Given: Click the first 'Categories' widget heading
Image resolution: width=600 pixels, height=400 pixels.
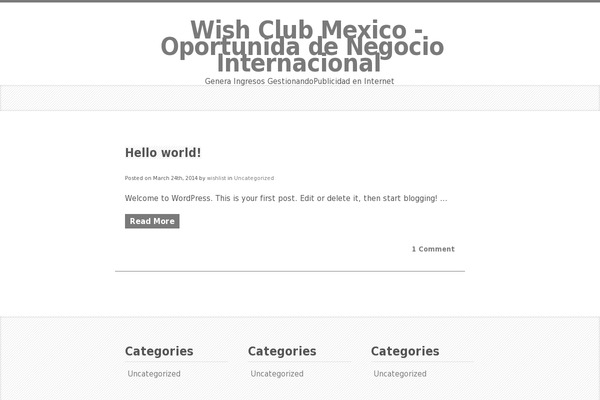Looking at the screenshot, I should point(159,351).
